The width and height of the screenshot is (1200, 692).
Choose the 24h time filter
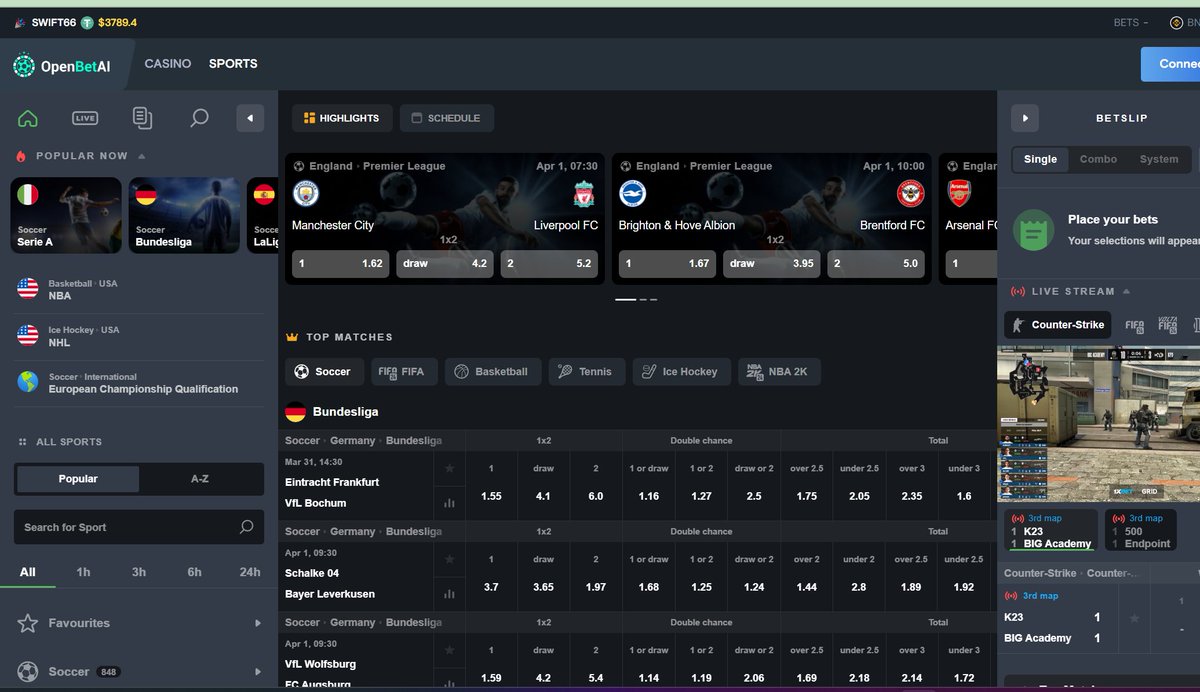250,572
